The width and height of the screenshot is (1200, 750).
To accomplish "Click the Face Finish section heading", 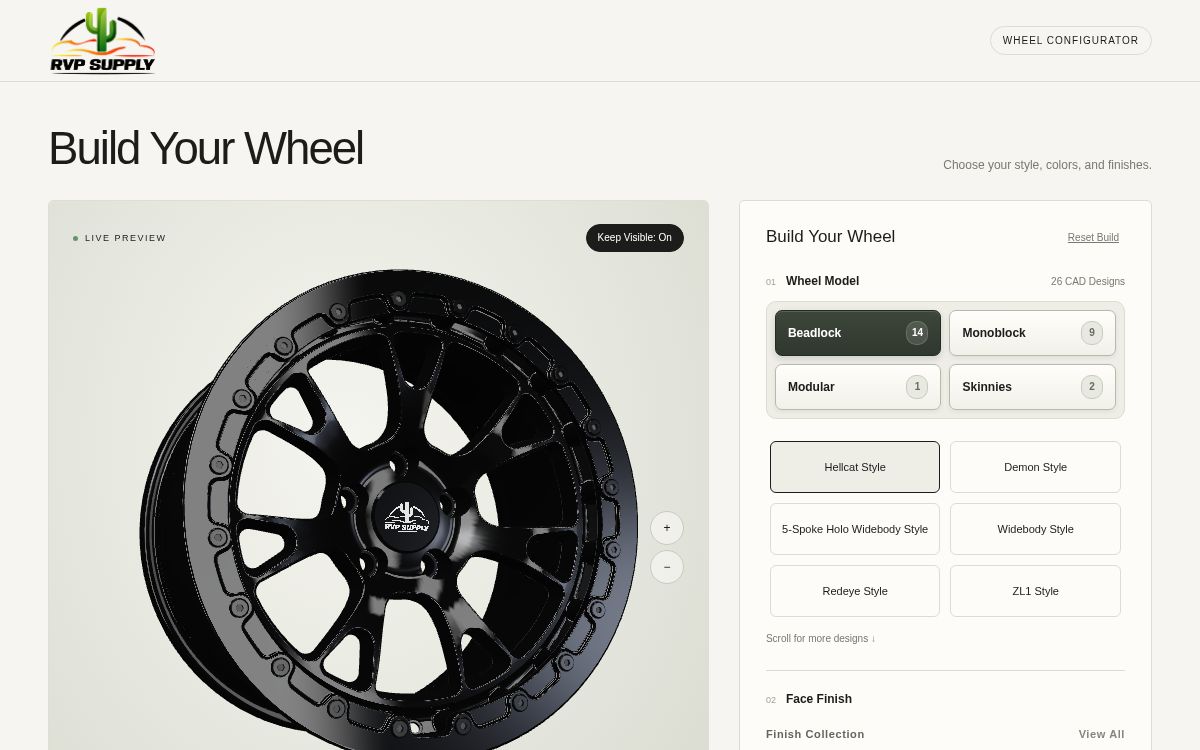I will 819,699.
